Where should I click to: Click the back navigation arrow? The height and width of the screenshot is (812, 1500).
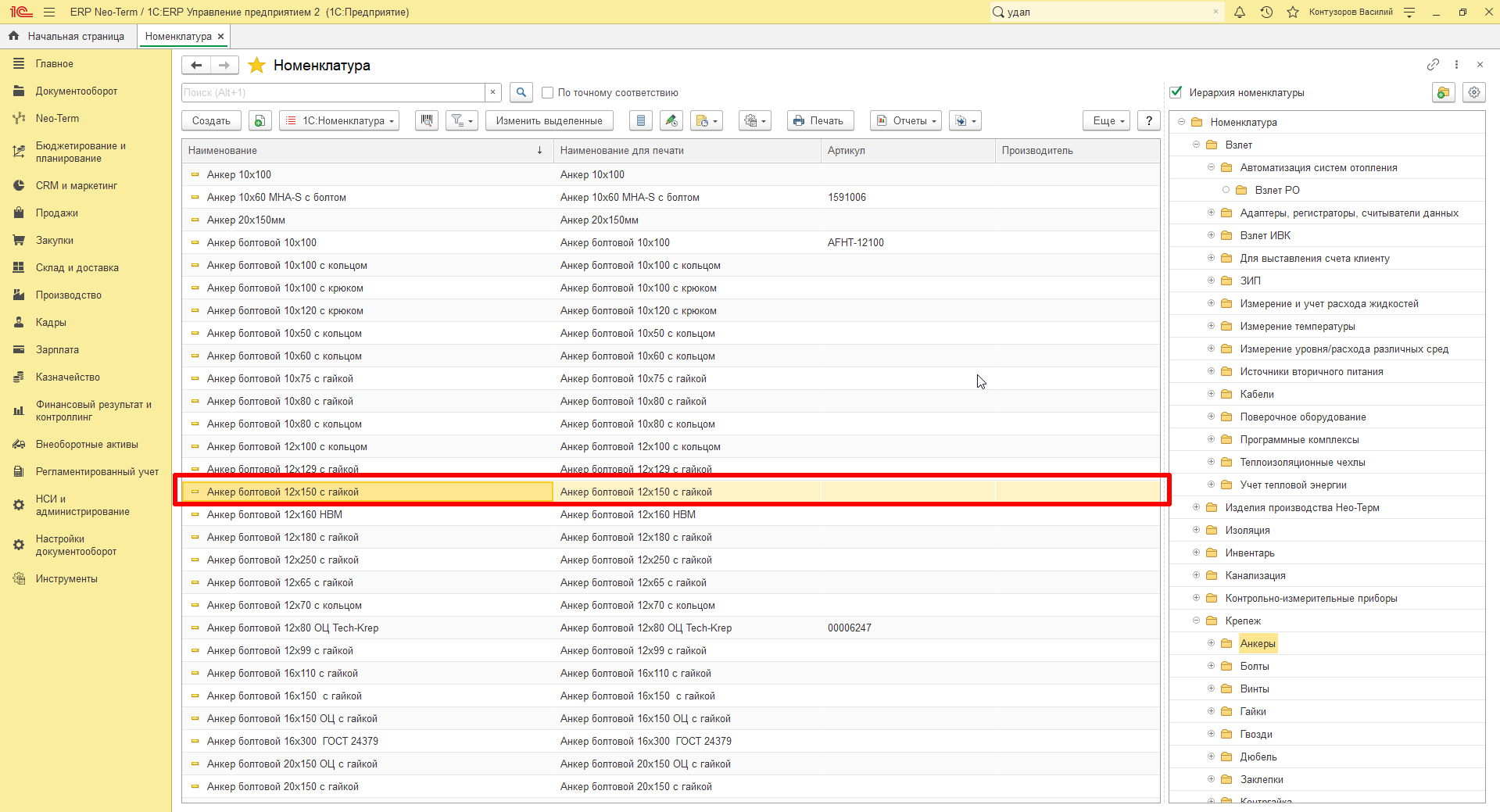(196, 66)
